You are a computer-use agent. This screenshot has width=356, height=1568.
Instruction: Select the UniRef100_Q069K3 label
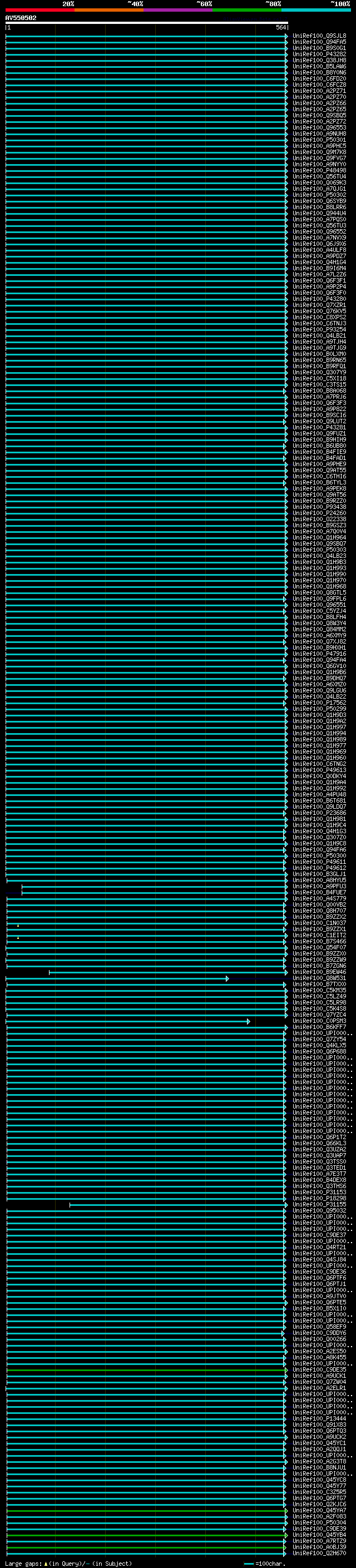tap(319, 182)
